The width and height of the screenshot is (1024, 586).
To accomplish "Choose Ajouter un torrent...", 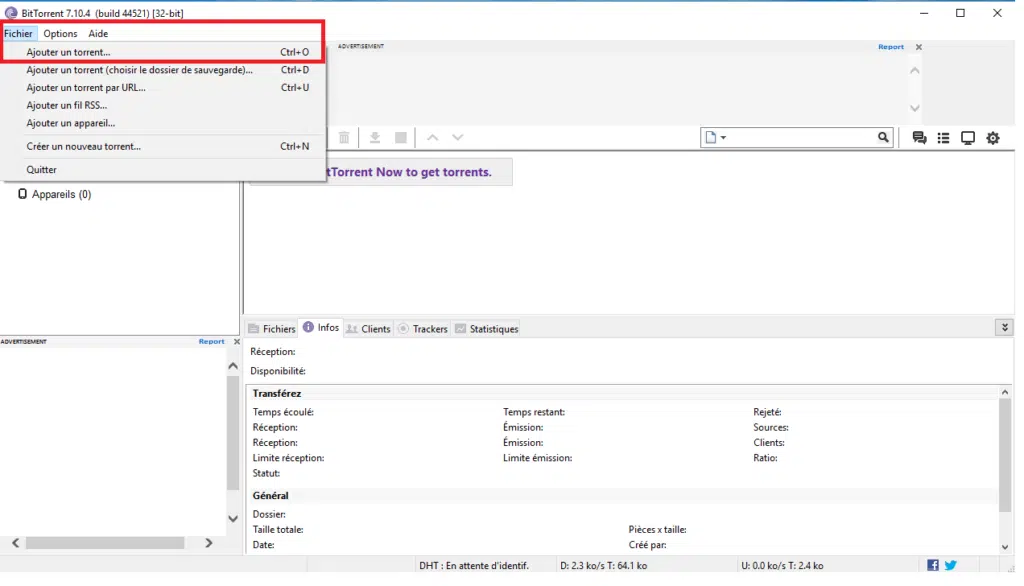I will pyautogui.click(x=163, y=52).
